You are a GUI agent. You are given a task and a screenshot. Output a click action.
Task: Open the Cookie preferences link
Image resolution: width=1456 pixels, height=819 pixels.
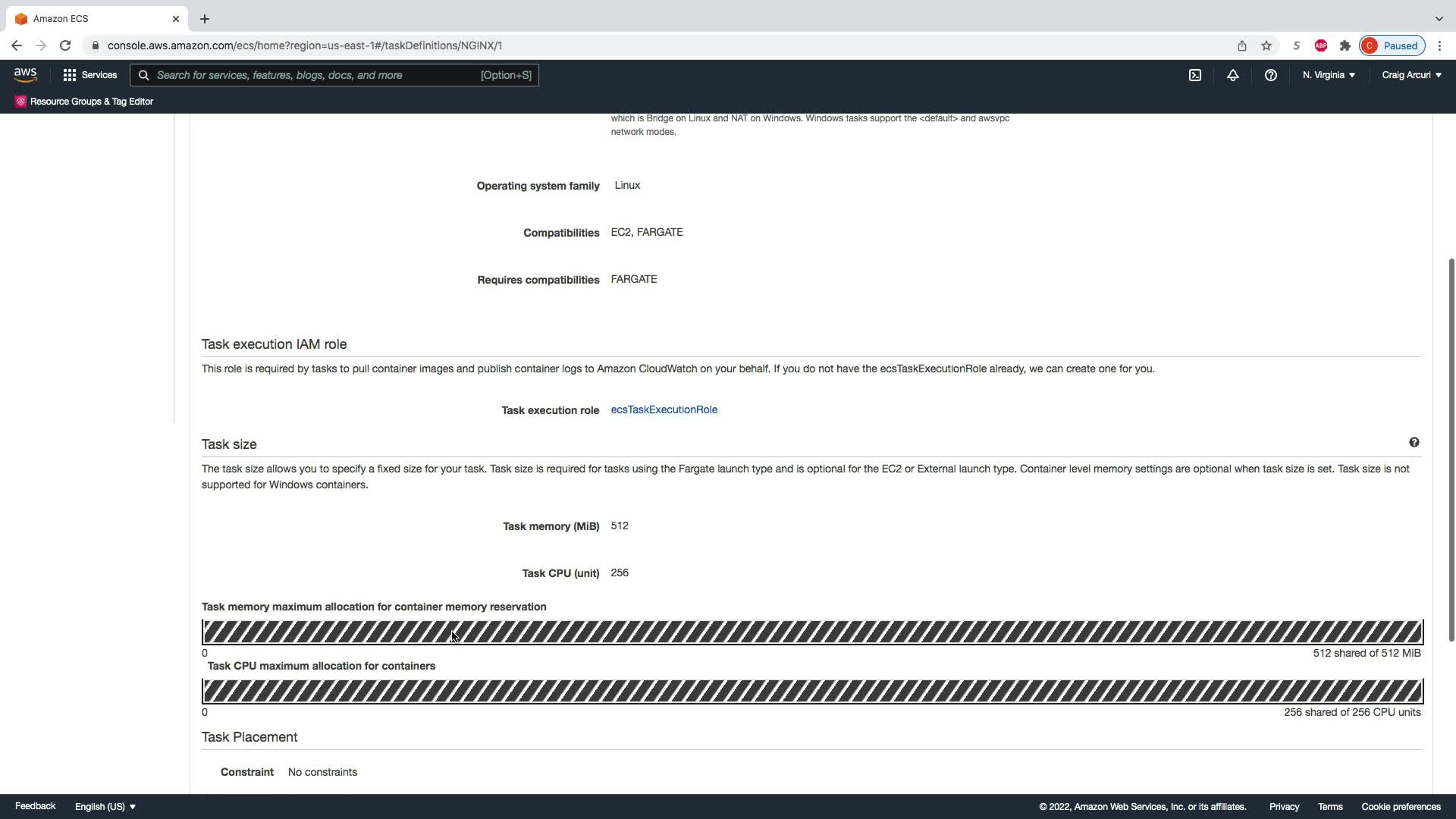[1401, 806]
